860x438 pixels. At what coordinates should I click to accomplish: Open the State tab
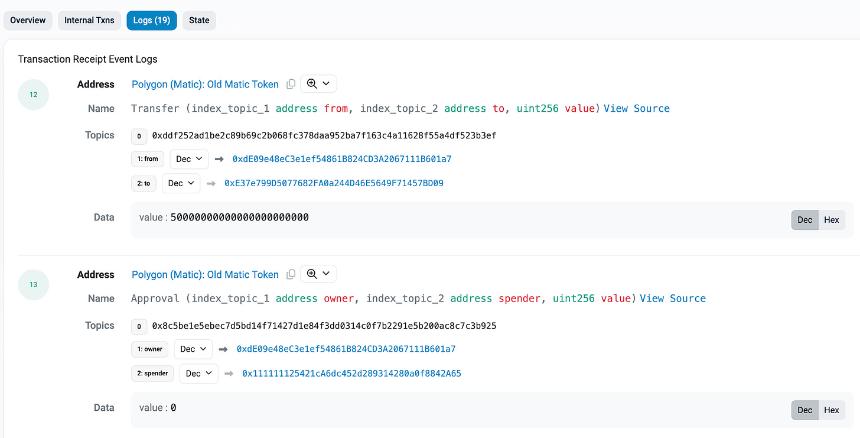point(199,20)
